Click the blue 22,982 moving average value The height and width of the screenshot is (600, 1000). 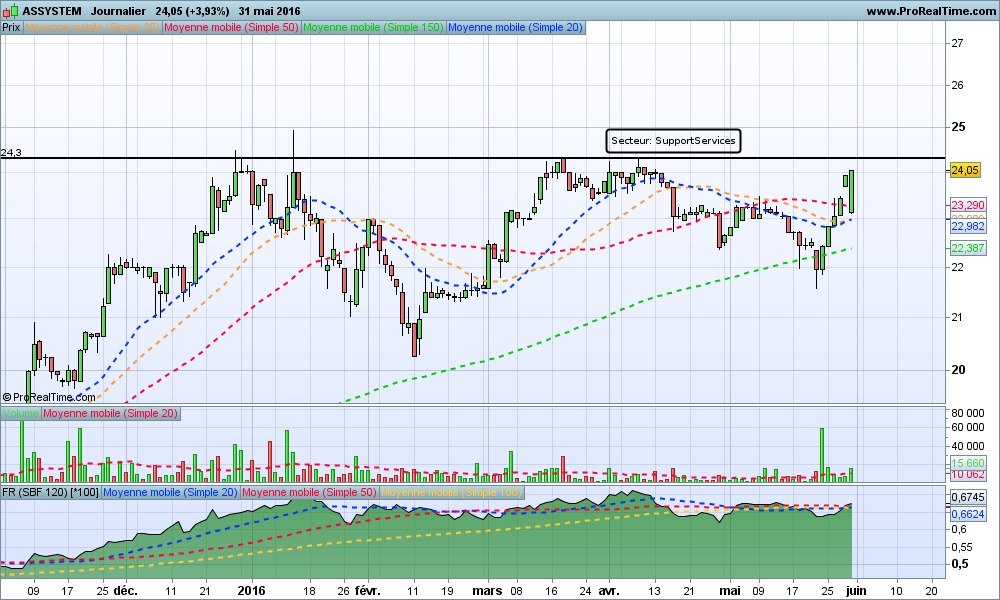click(x=967, y=226)
